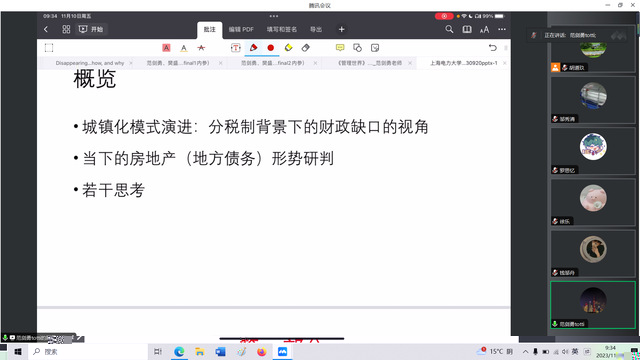The width and height of the screenshot is (640, 360).
Task: Open volume control in system tray
Action: (x=565, y=351)
